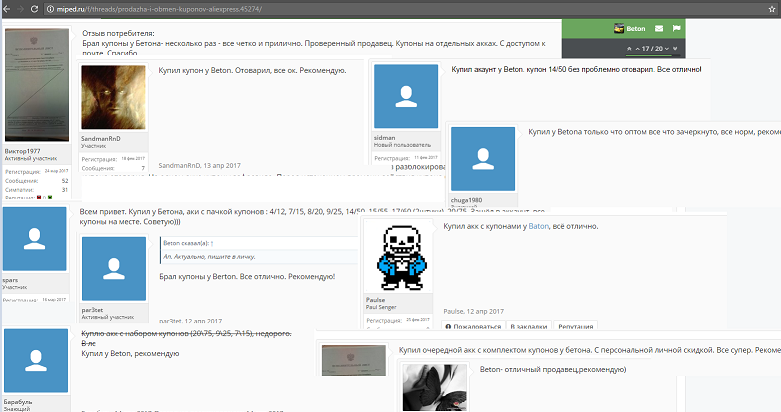The width and height of the screenshot is (781, 412).
Task: Open the SandmanRnD face avatar image
Action: point(114,97)
